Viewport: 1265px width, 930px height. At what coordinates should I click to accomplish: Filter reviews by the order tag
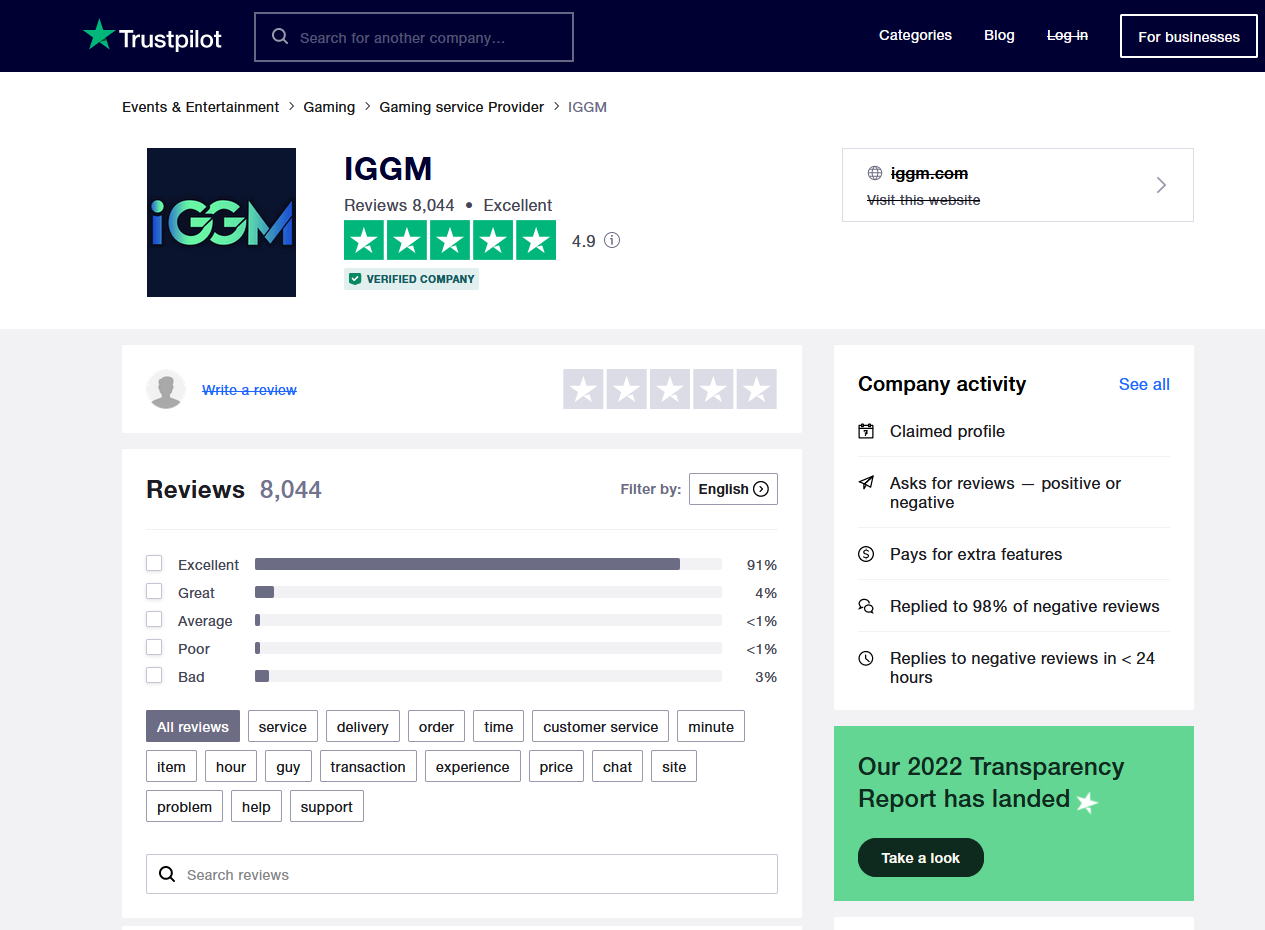pyautogui.click(x=436, y=727)
